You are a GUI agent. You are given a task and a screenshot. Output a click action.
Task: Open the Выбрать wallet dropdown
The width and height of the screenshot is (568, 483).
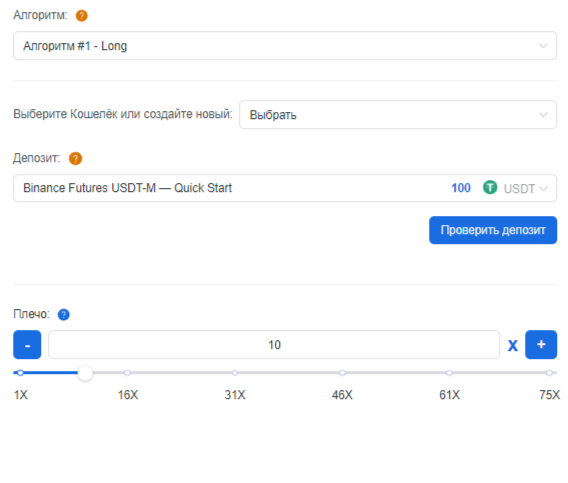tap(398, 114)
